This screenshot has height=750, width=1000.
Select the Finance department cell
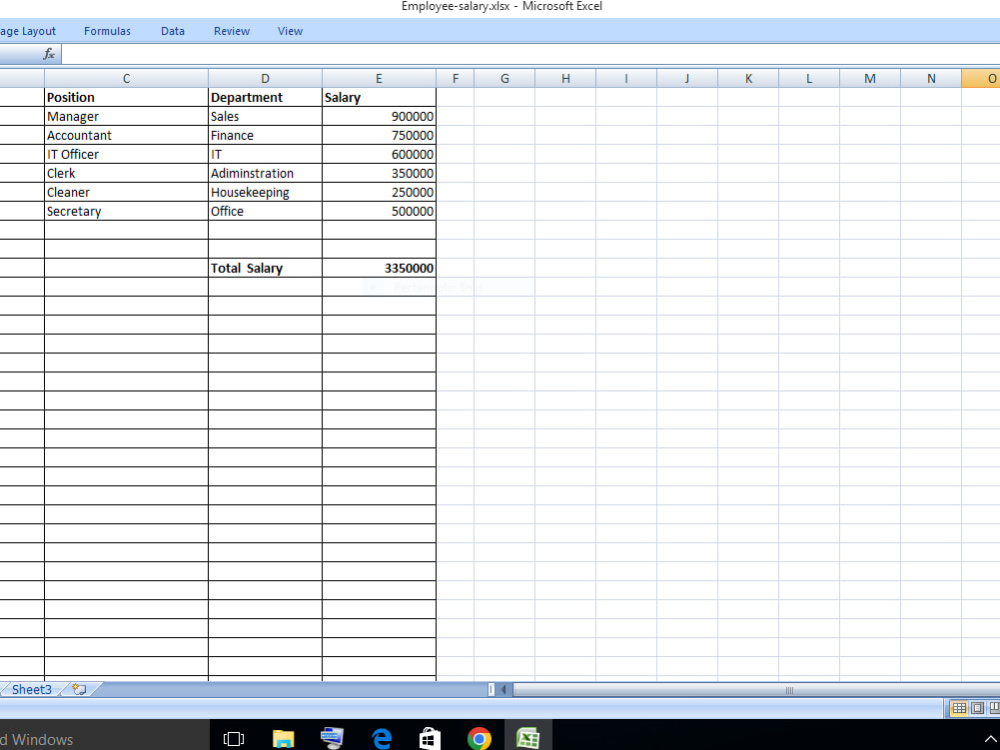click(x=265, y=135)
